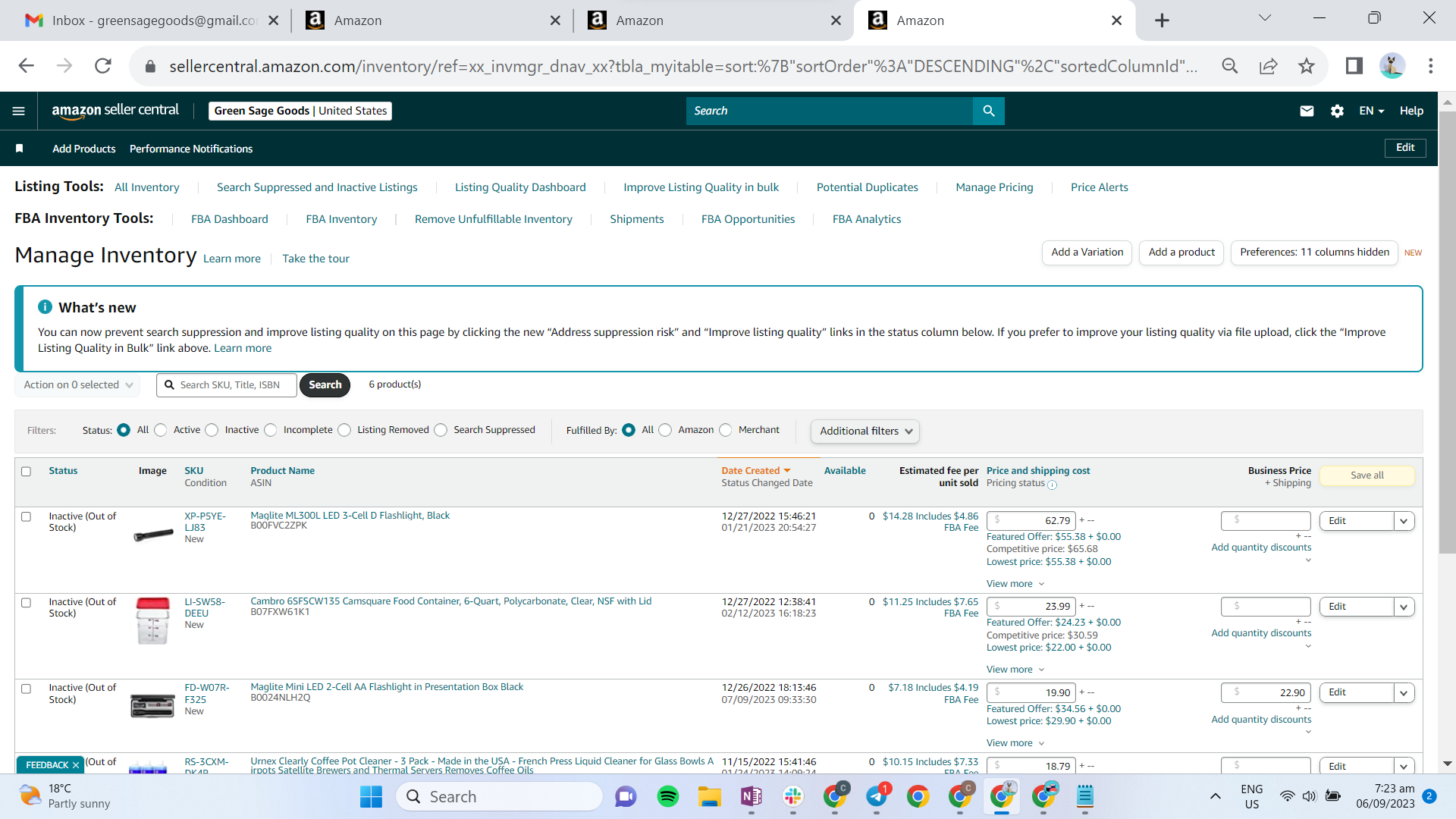Expand View more for Cambro container pricing
The image size is (1456, 819).
point(1015,670)
